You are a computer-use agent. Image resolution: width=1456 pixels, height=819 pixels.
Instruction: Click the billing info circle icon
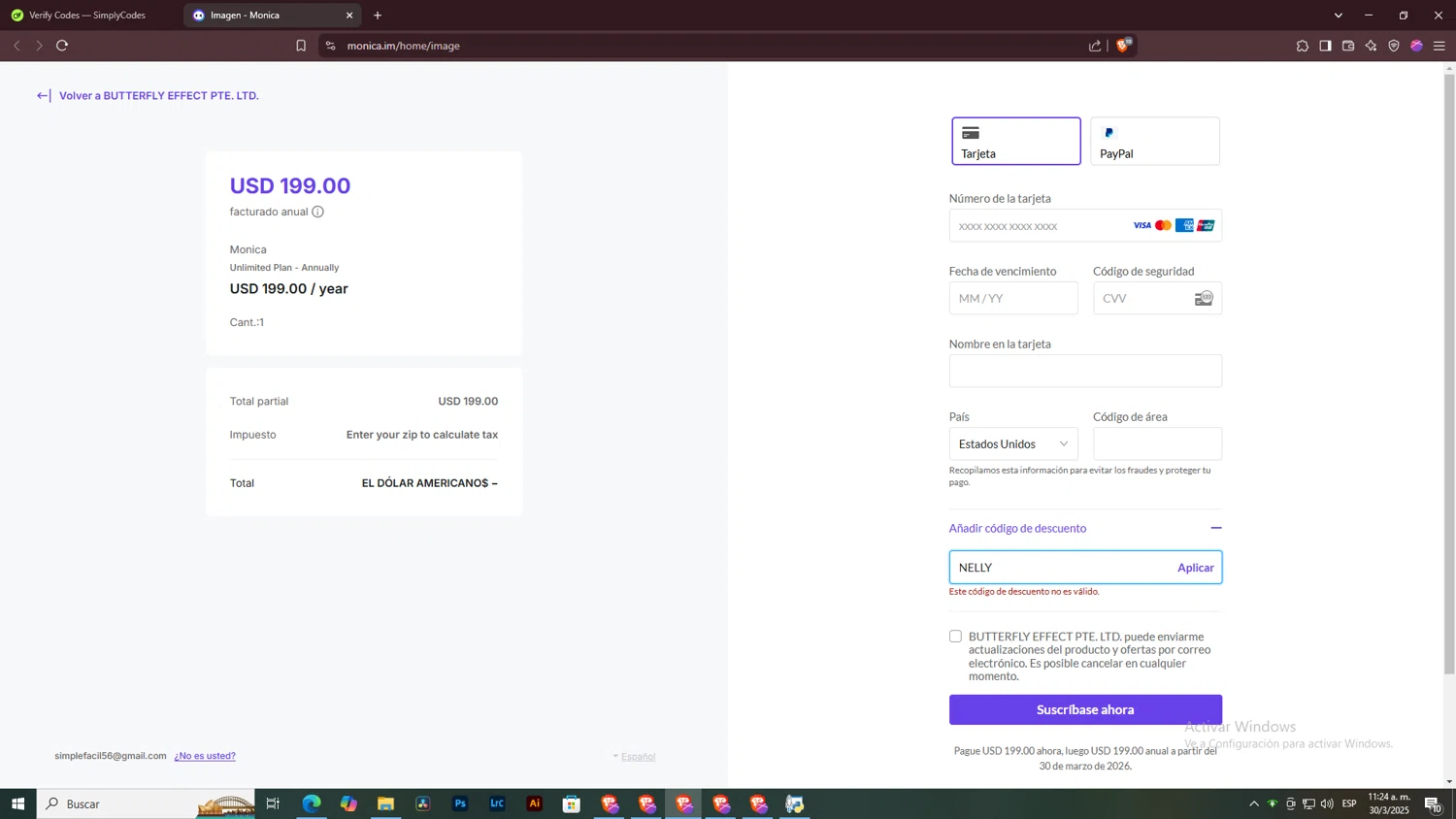pos(317,212)
